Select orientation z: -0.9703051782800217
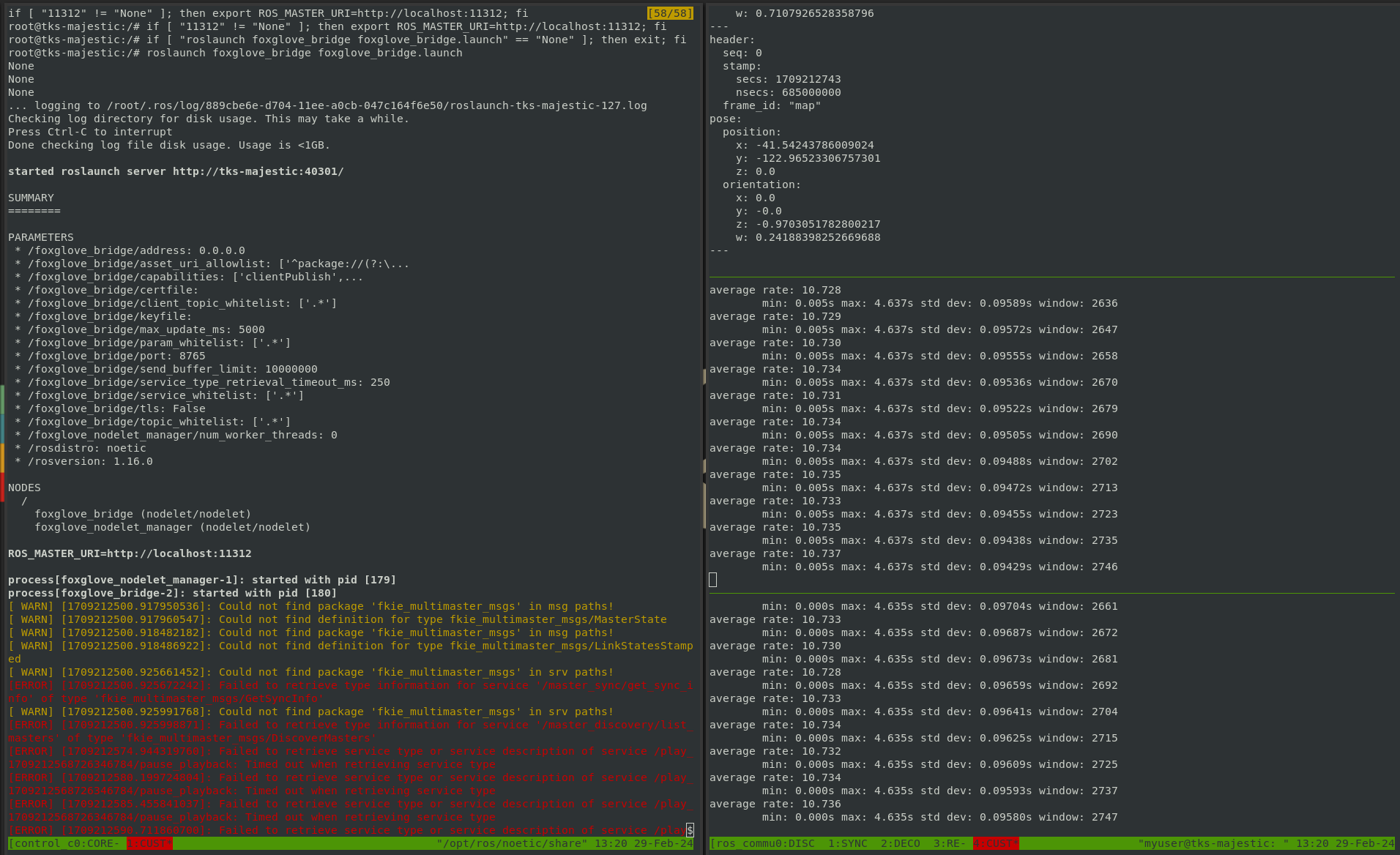 (x=808, y=224)
